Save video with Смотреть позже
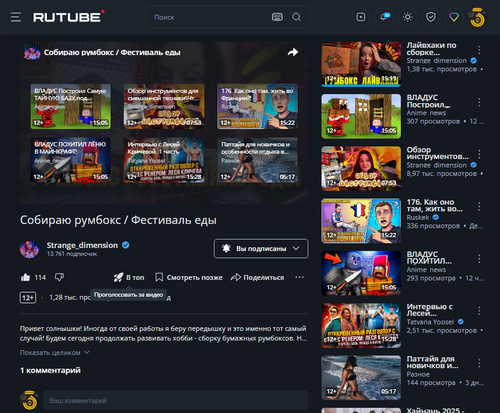The height and width of the screenshot is (413, 500). pyautogui.click(x=189, y=277)
